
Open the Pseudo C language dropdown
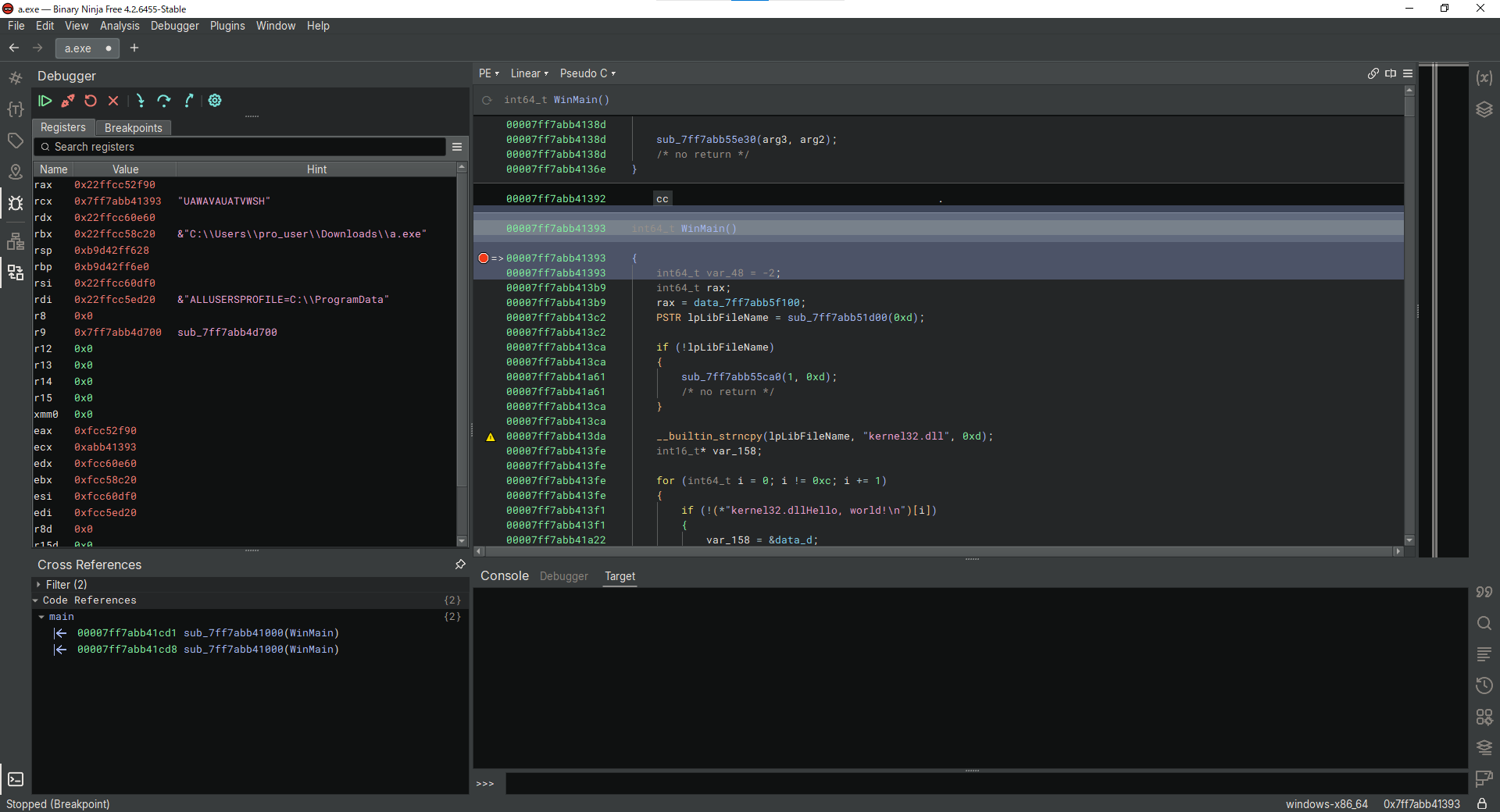point(588,73)
